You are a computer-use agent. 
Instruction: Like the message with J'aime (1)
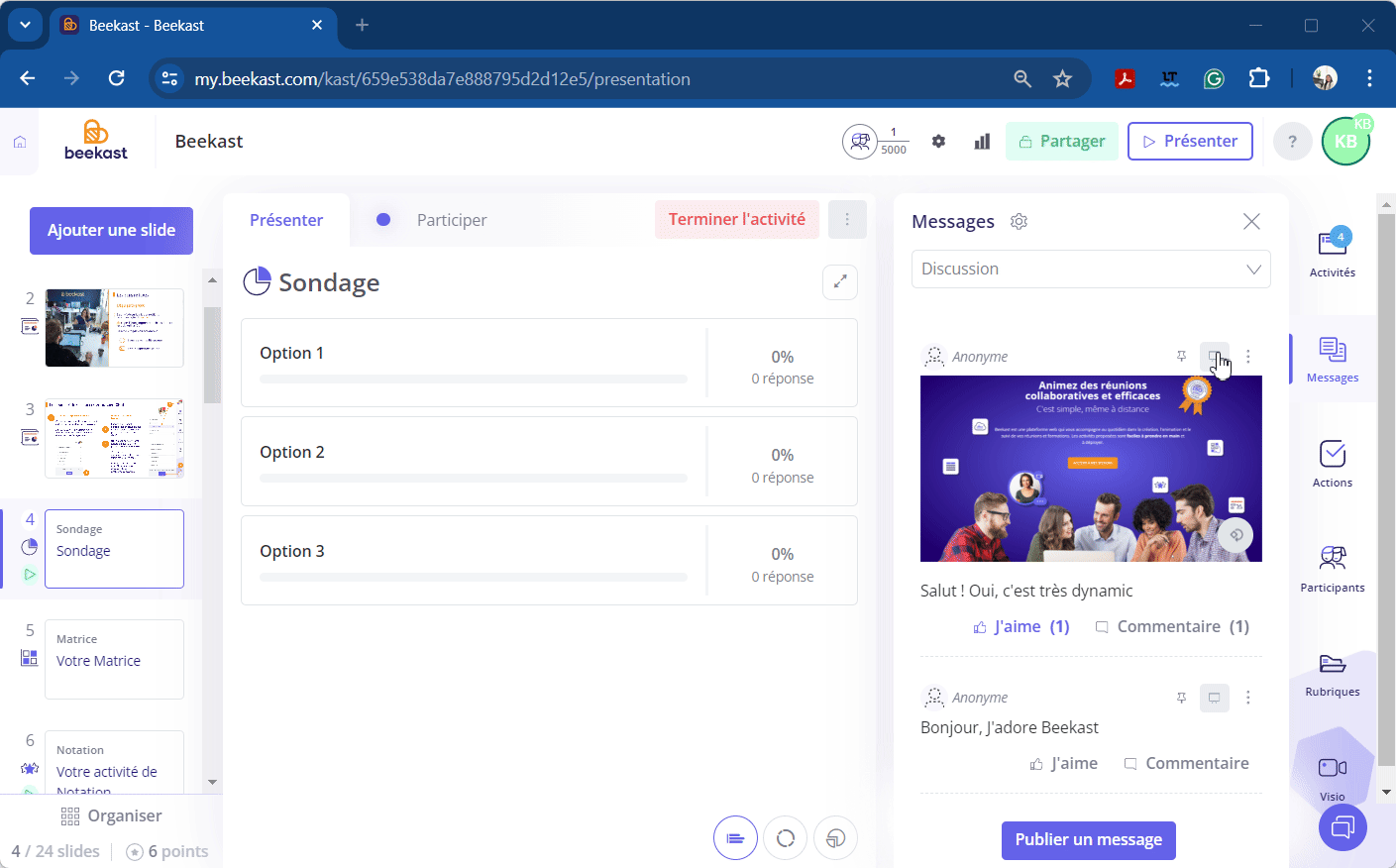(x=1021, y=627)
